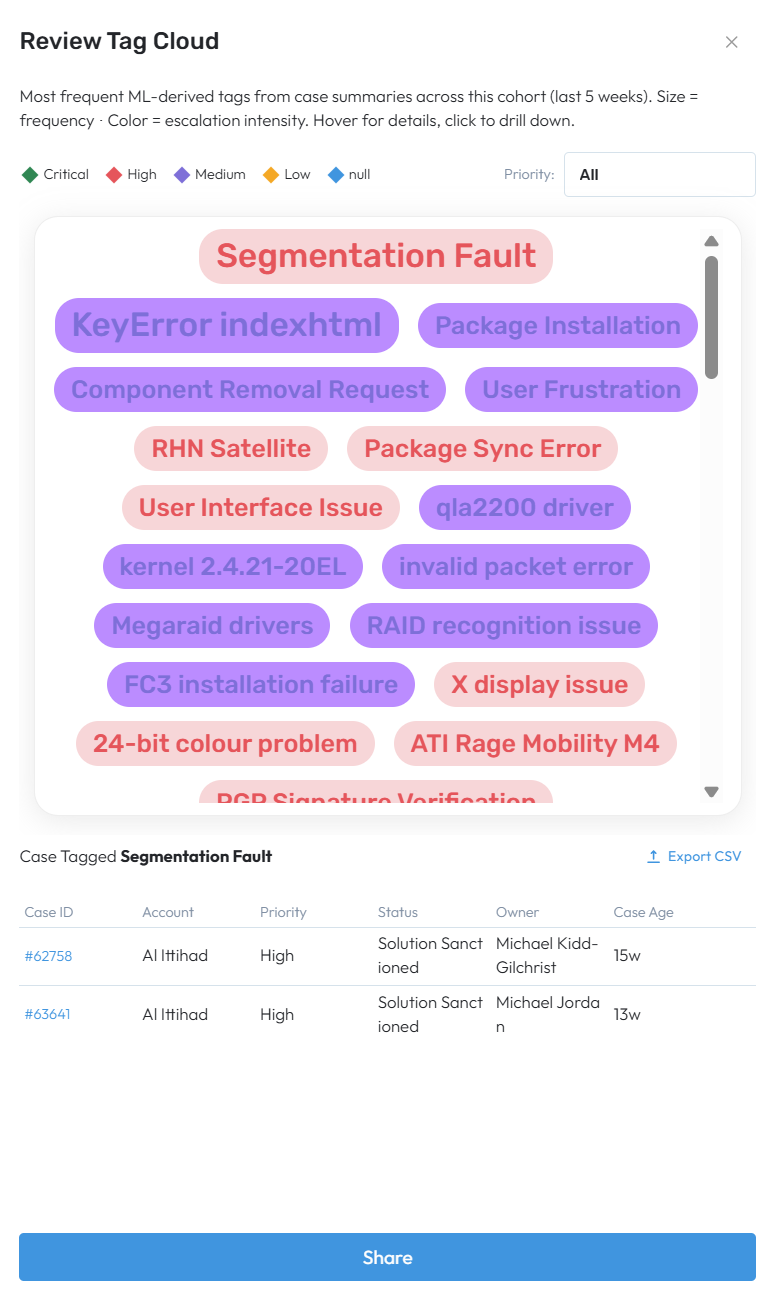Click the Case Age column header
Image resolution: width=777 pixels, height=1296 pixels.
coord(644,912)
